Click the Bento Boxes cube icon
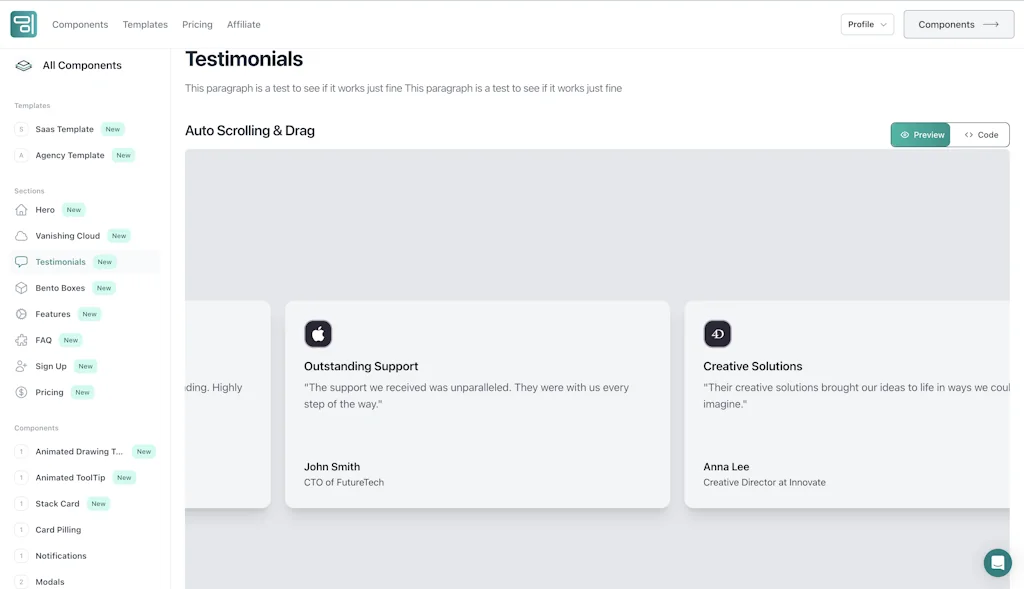 (21, 288)
